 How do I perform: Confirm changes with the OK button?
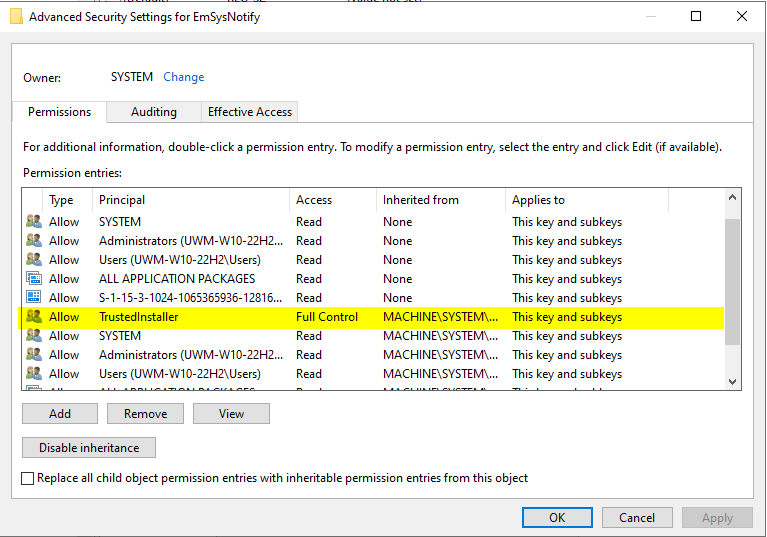(x=556, y=518)
